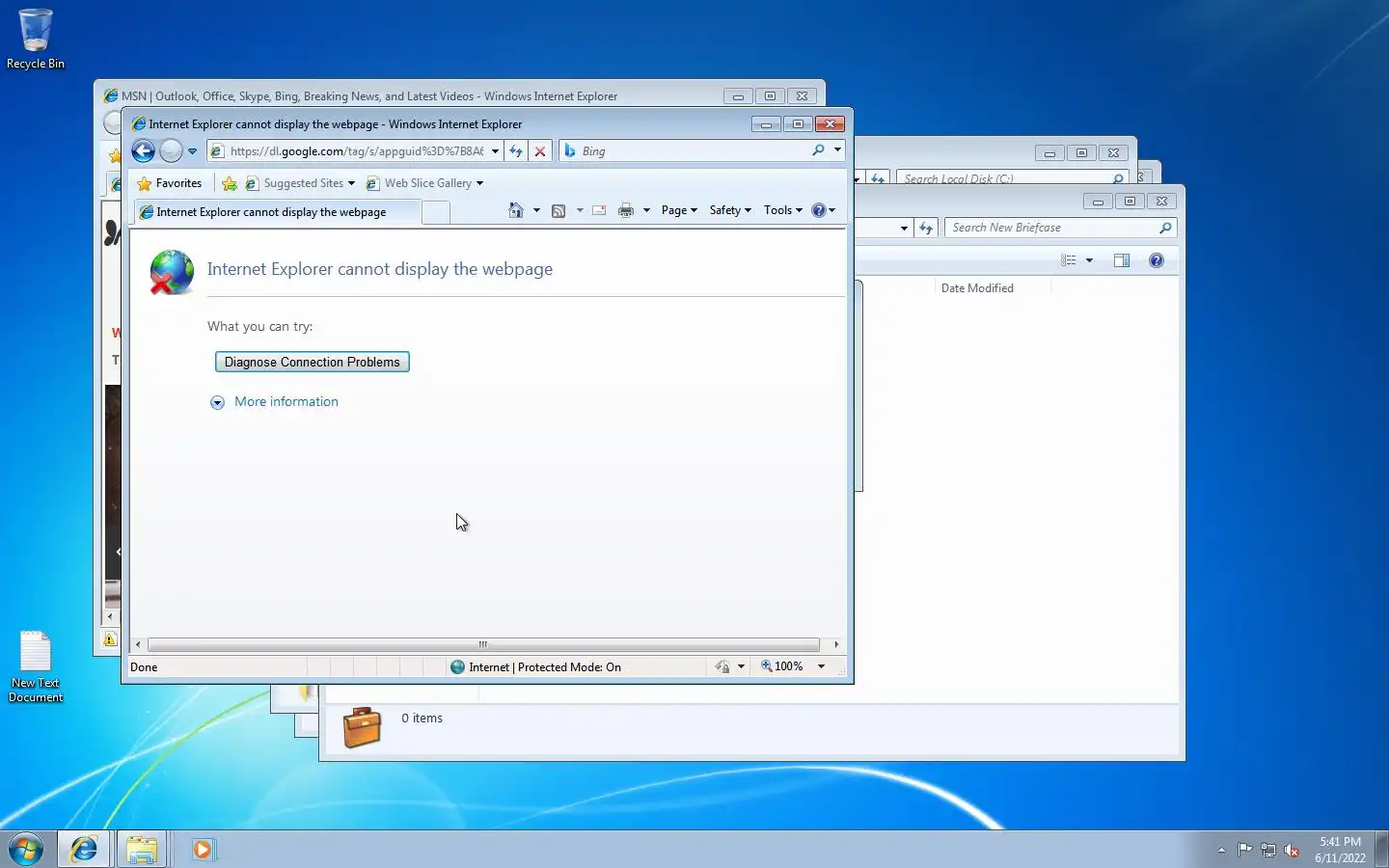Open the Page menu
1389x868 pixels.
tap(679, 210)
